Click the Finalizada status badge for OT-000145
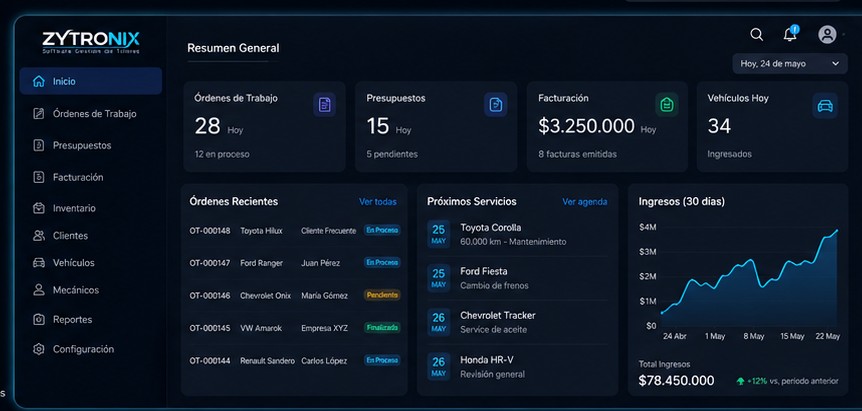Image resolution: width=862 pixels, height=411 pixels. pos(382,327)
